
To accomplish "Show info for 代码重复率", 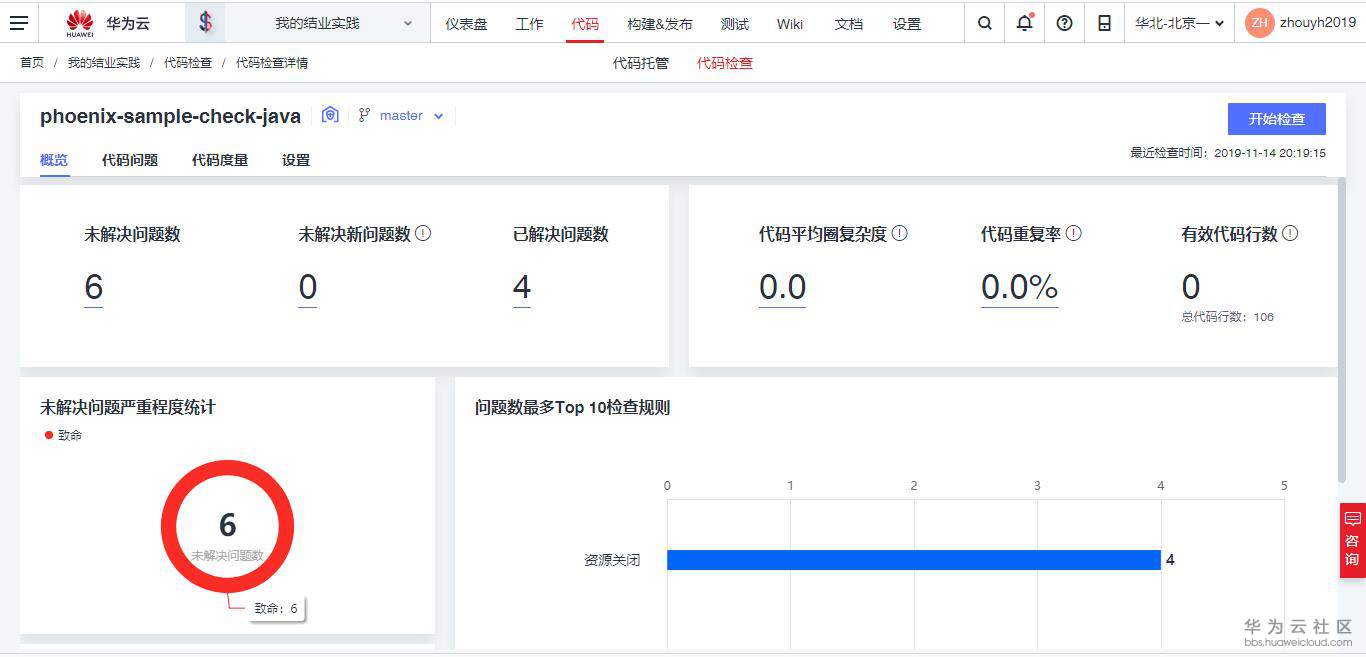I will tap(1073, 233).
